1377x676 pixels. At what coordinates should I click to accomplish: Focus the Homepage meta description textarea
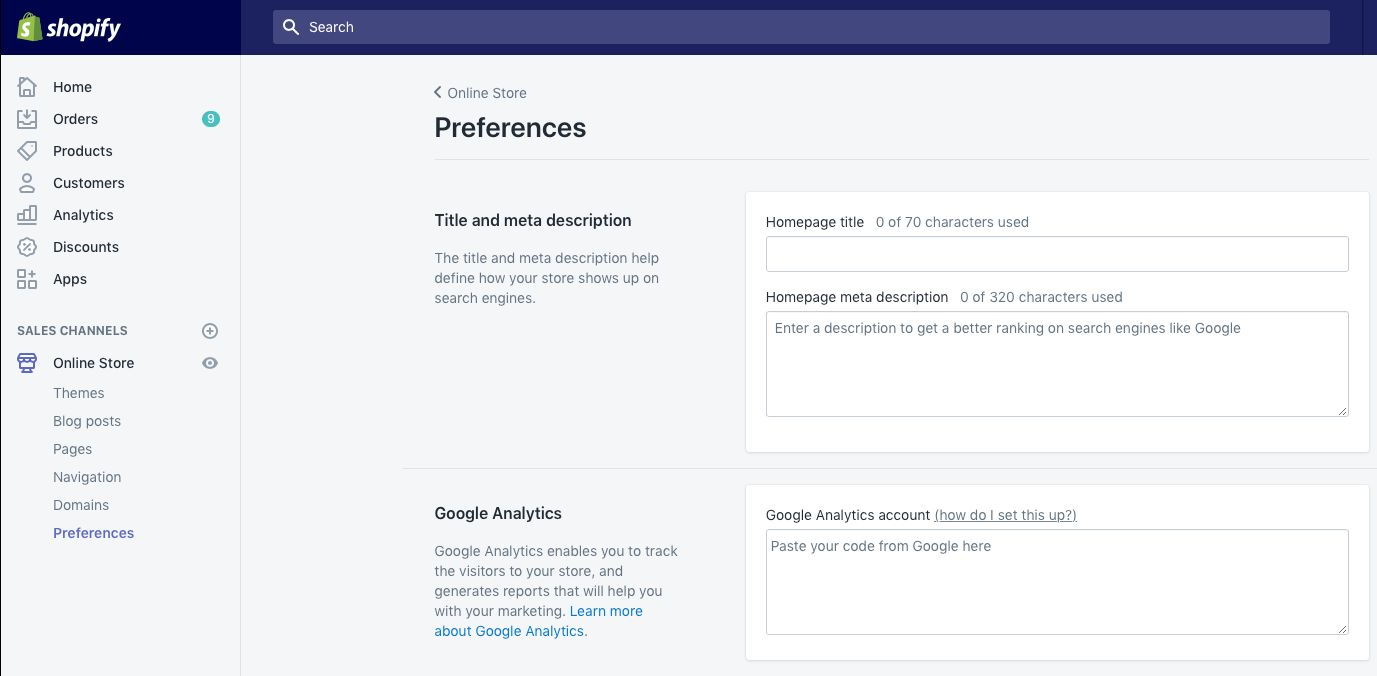[1056, 364]
